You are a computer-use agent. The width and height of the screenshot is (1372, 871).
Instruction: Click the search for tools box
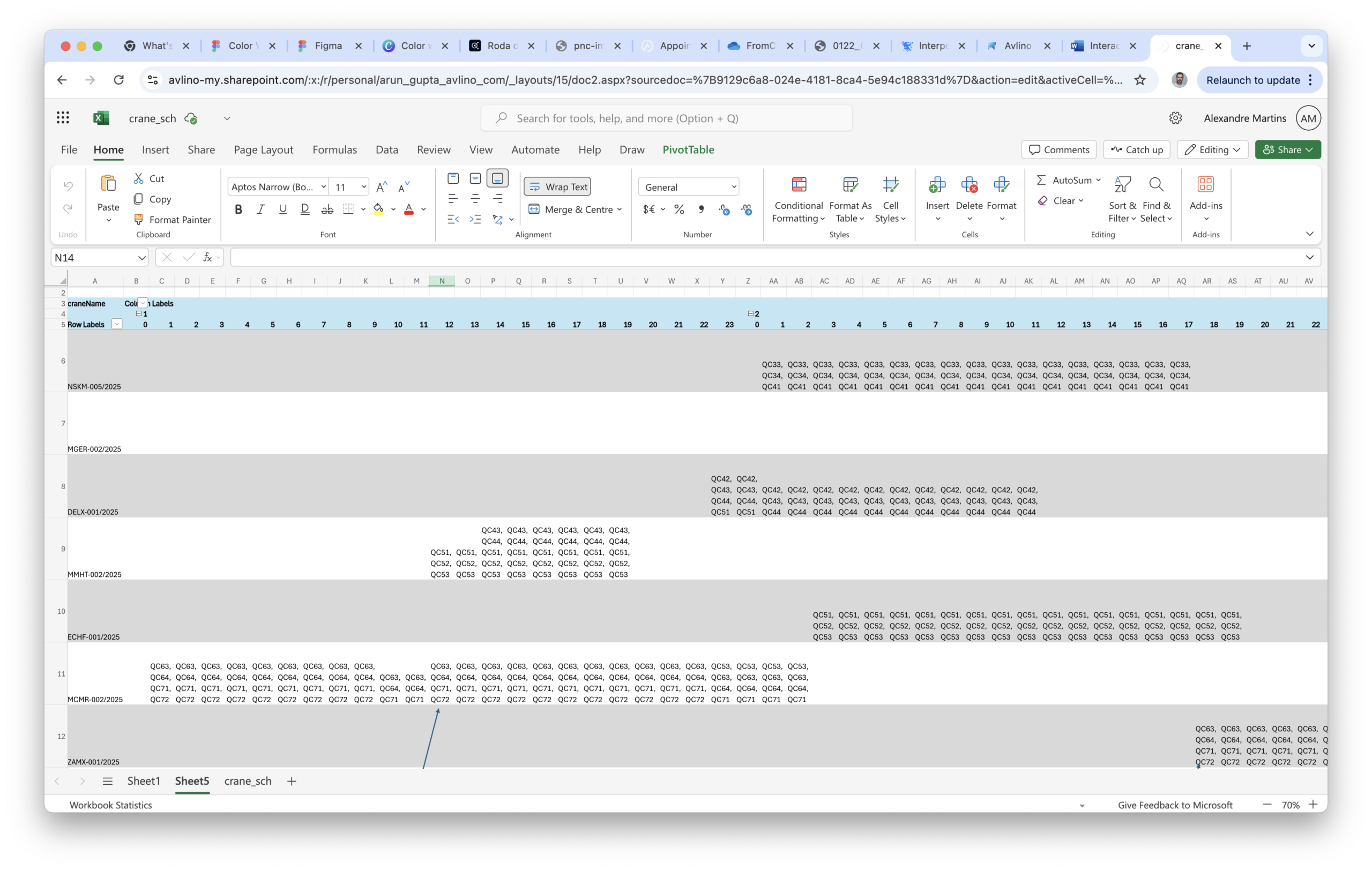(x=666, y=118)
